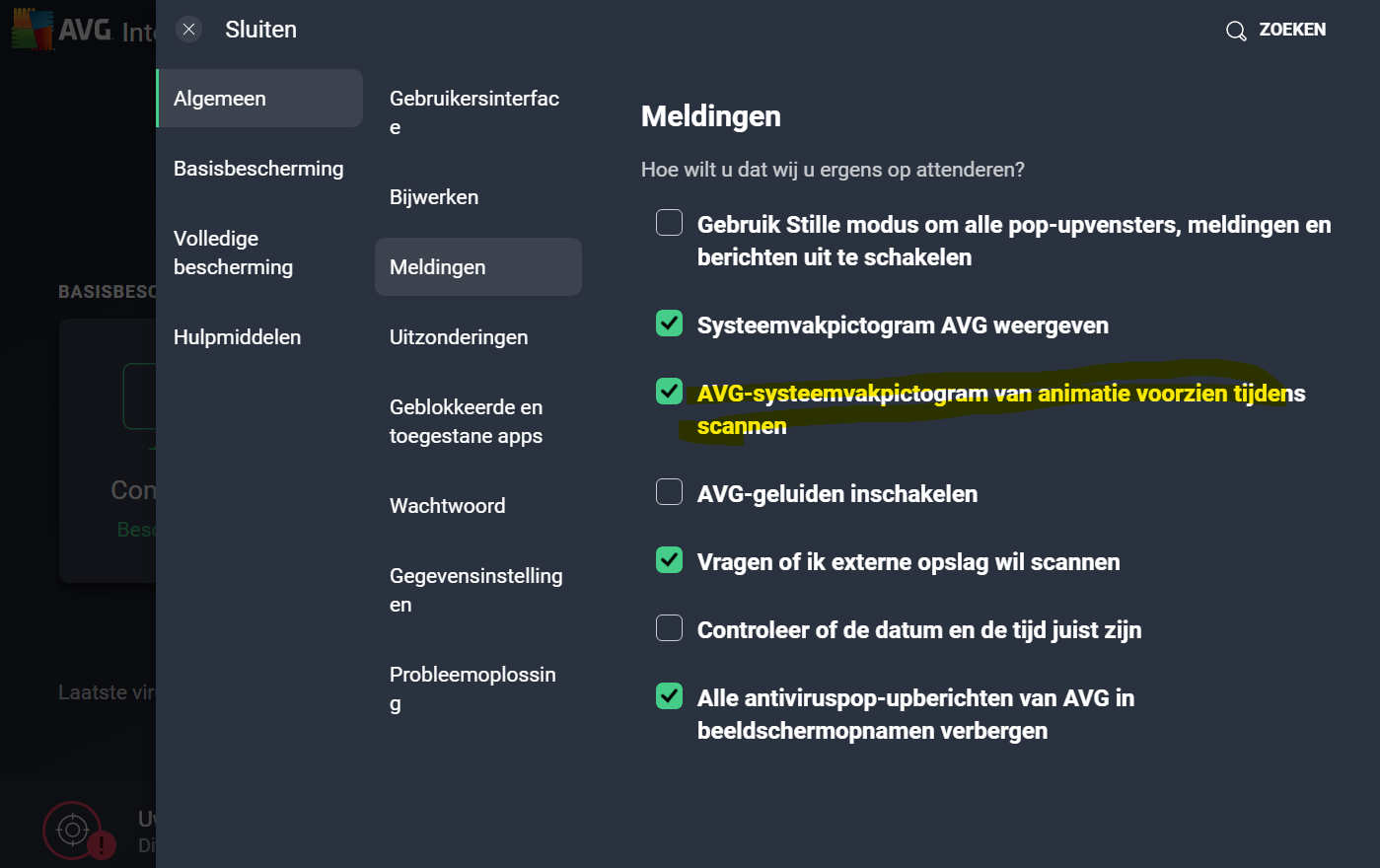Click the red scan target icon
Screen dimensions: 1380x868
tap(72, 830)
